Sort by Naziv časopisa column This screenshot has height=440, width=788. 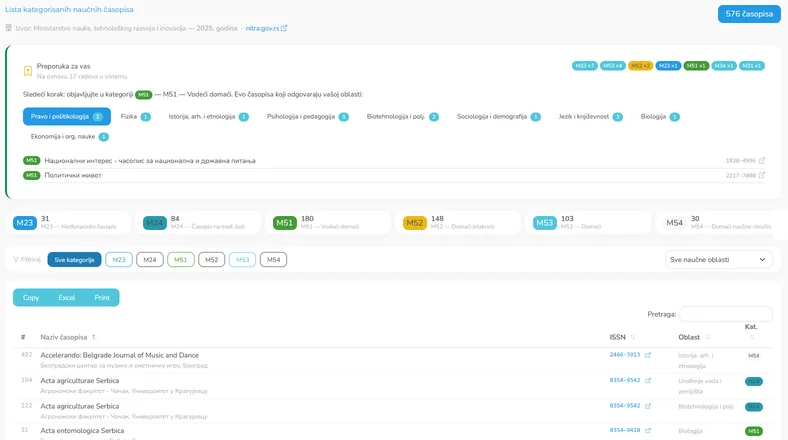coord(68,337)
